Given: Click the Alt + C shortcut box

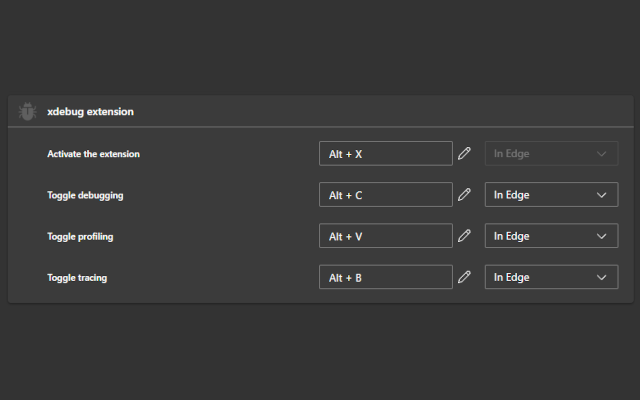Looking at the screenshot, I should pos(385,195).
